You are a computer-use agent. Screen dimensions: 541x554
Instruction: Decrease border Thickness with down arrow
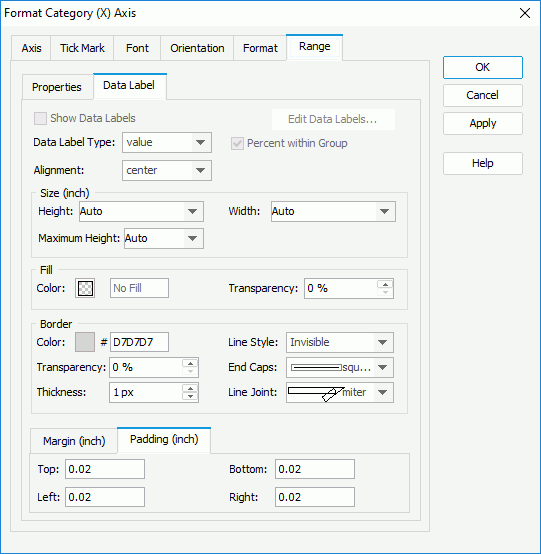coord(190,396)
